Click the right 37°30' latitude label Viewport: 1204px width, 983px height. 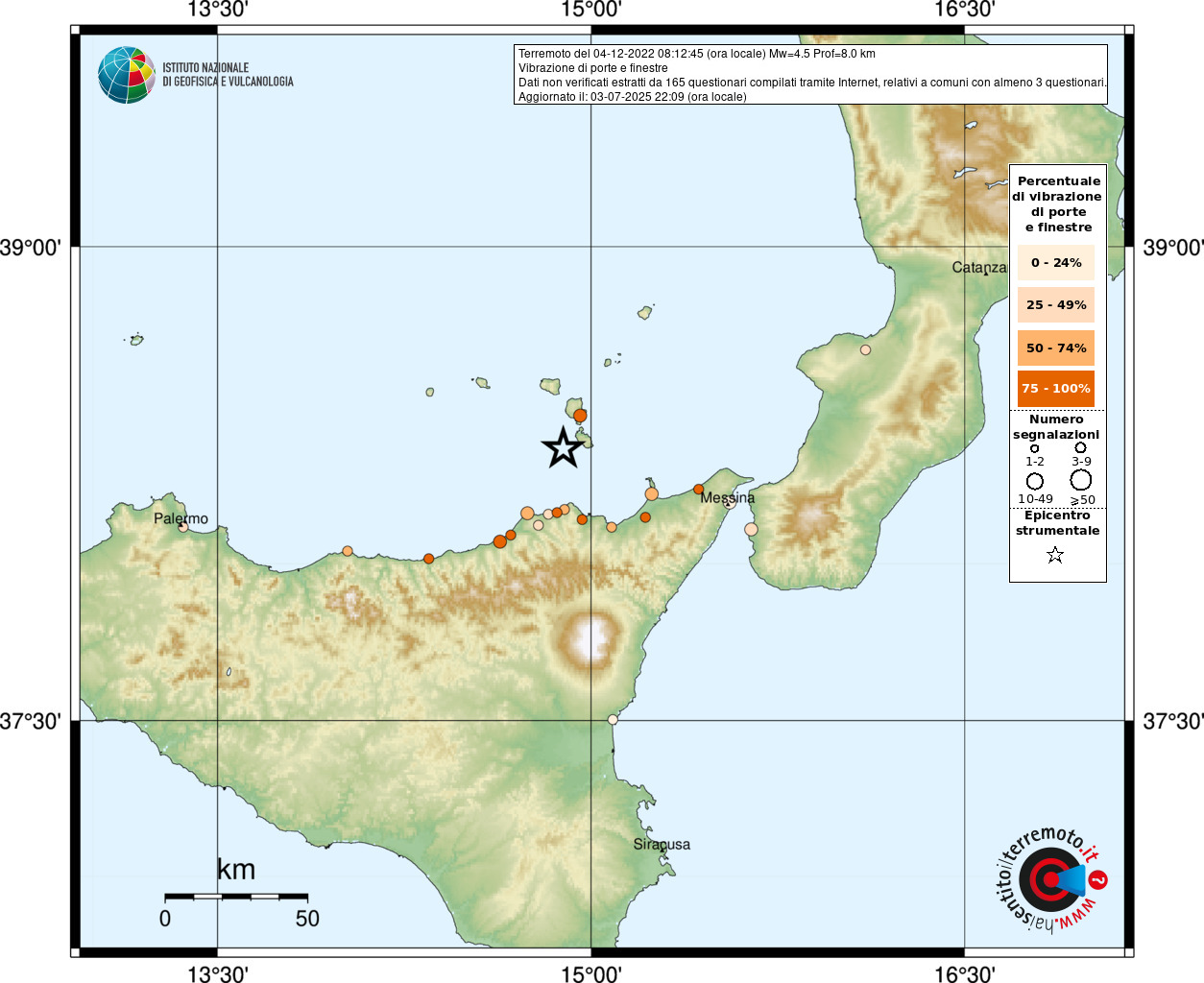(1173, 721)
